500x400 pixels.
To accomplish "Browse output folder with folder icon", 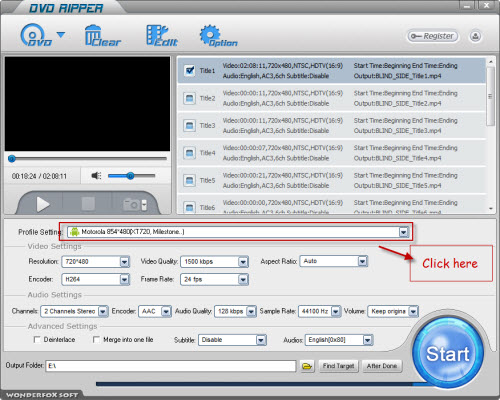I will (x=307, y=366).
